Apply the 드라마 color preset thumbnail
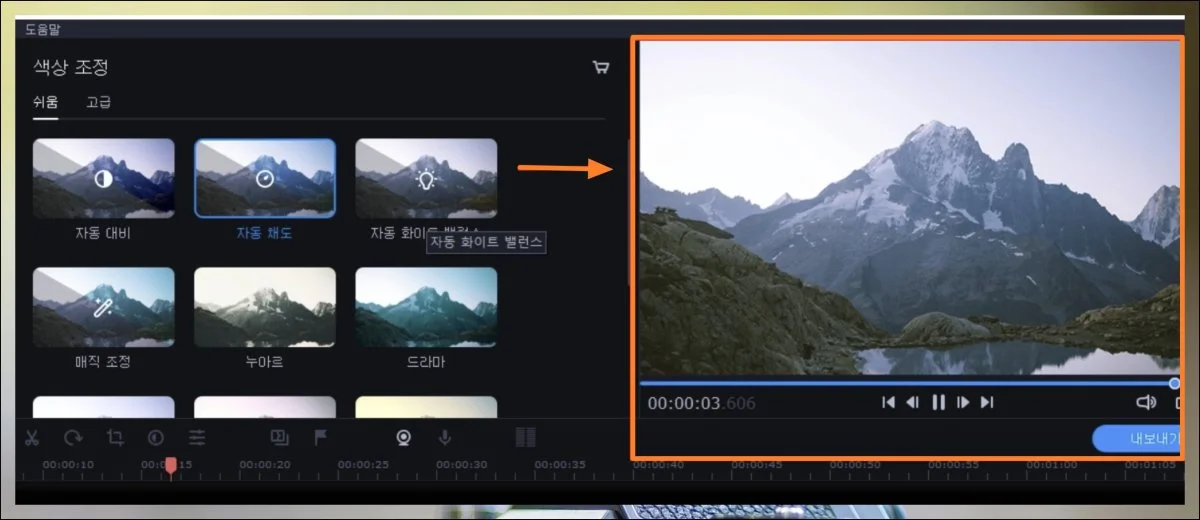 pos(426,307)
